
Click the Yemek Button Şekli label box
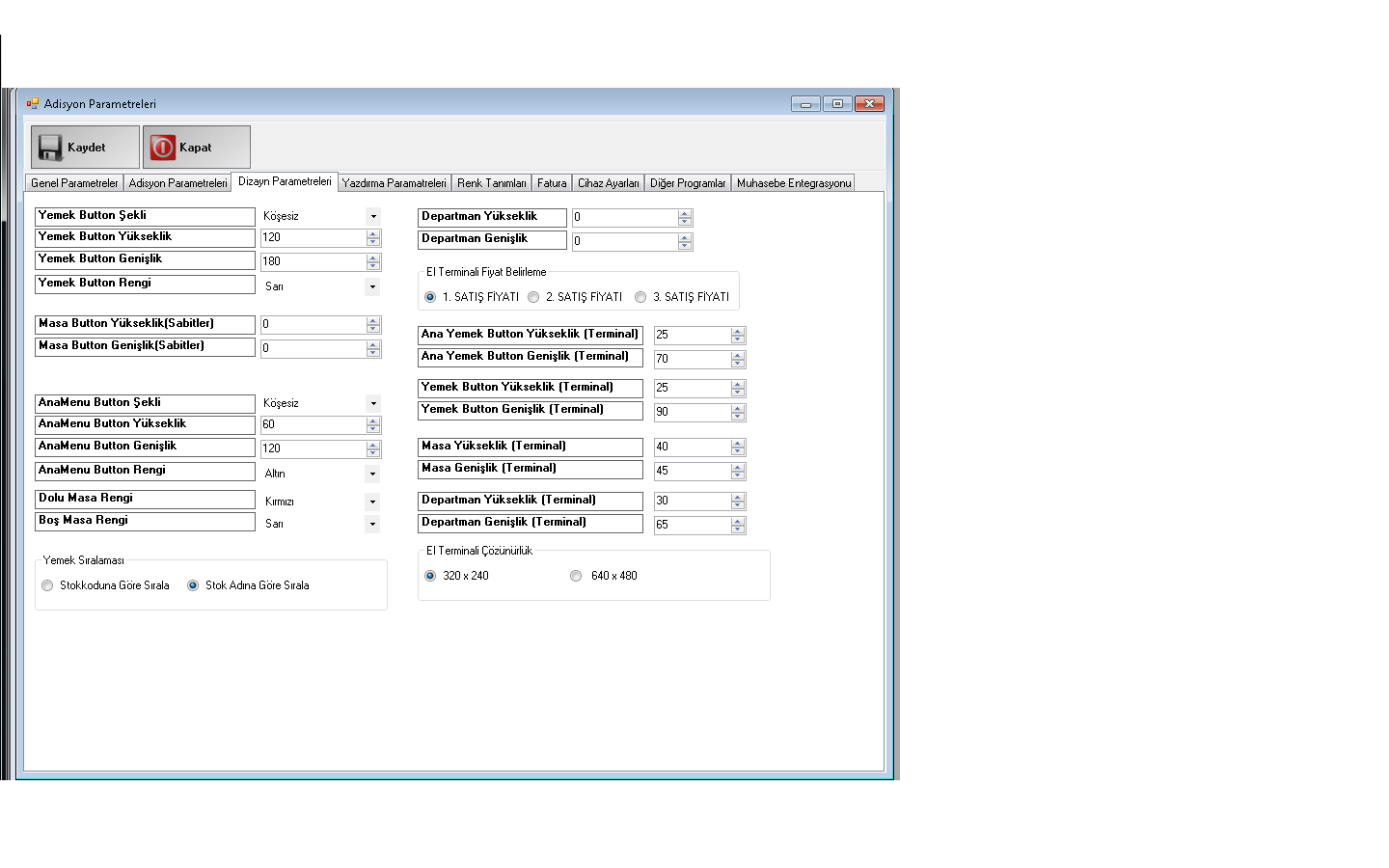(145, 217)
